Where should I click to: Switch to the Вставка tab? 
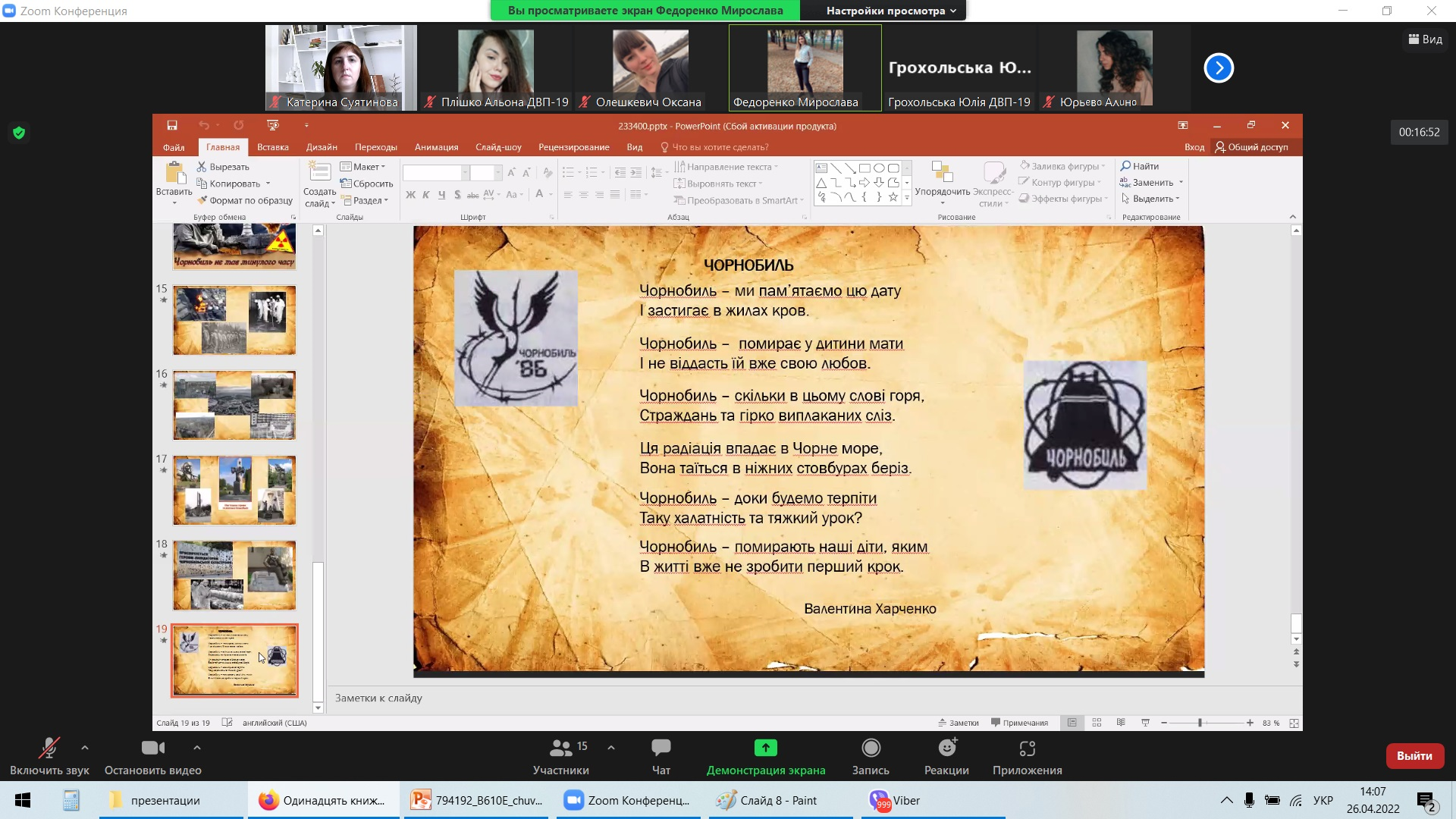[x=273, y=147]
